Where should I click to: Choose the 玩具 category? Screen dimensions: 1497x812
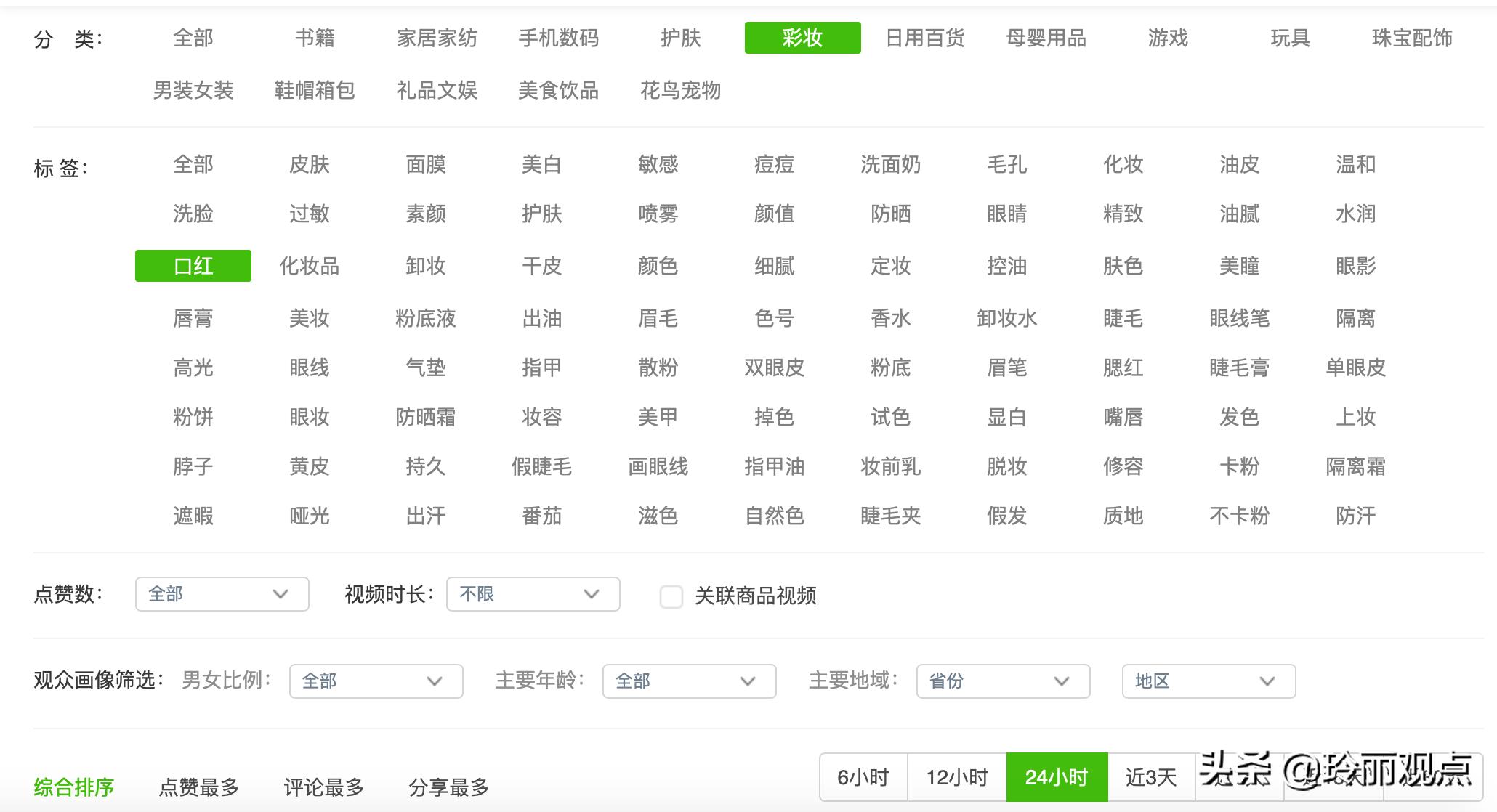[1291, 38]
